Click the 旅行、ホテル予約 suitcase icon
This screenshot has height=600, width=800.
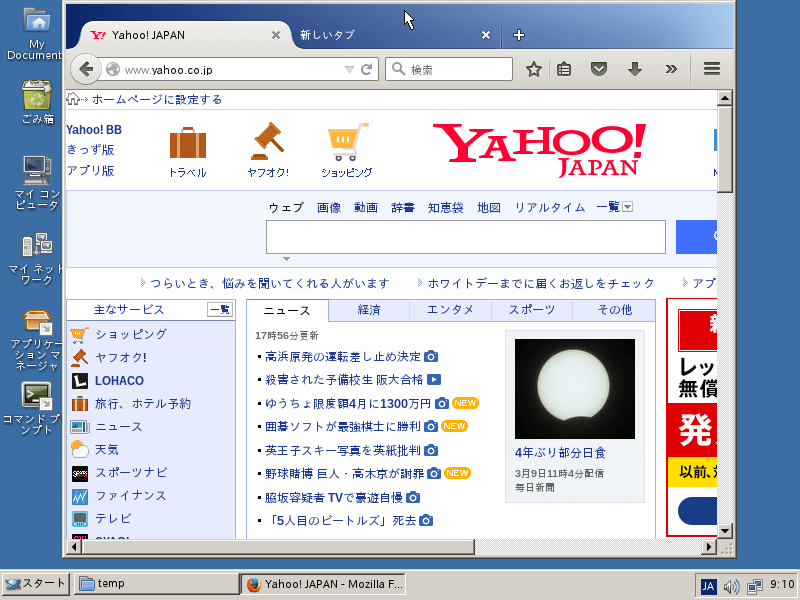click(x=80, y=404)
